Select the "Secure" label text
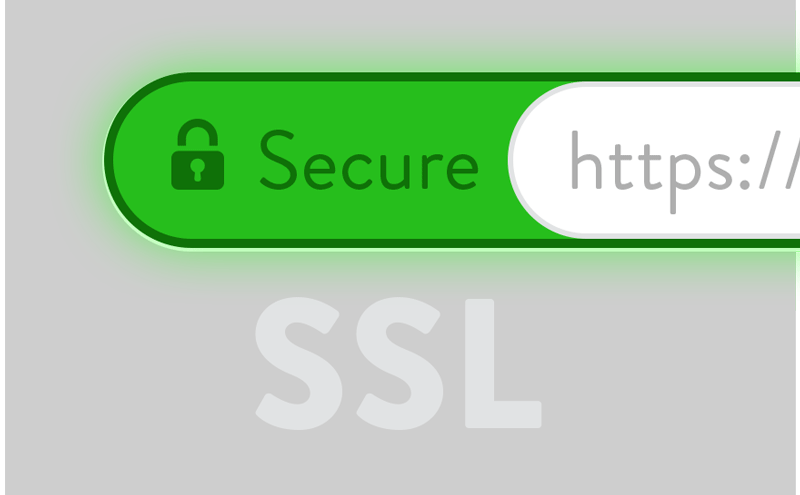 (369, 160)
